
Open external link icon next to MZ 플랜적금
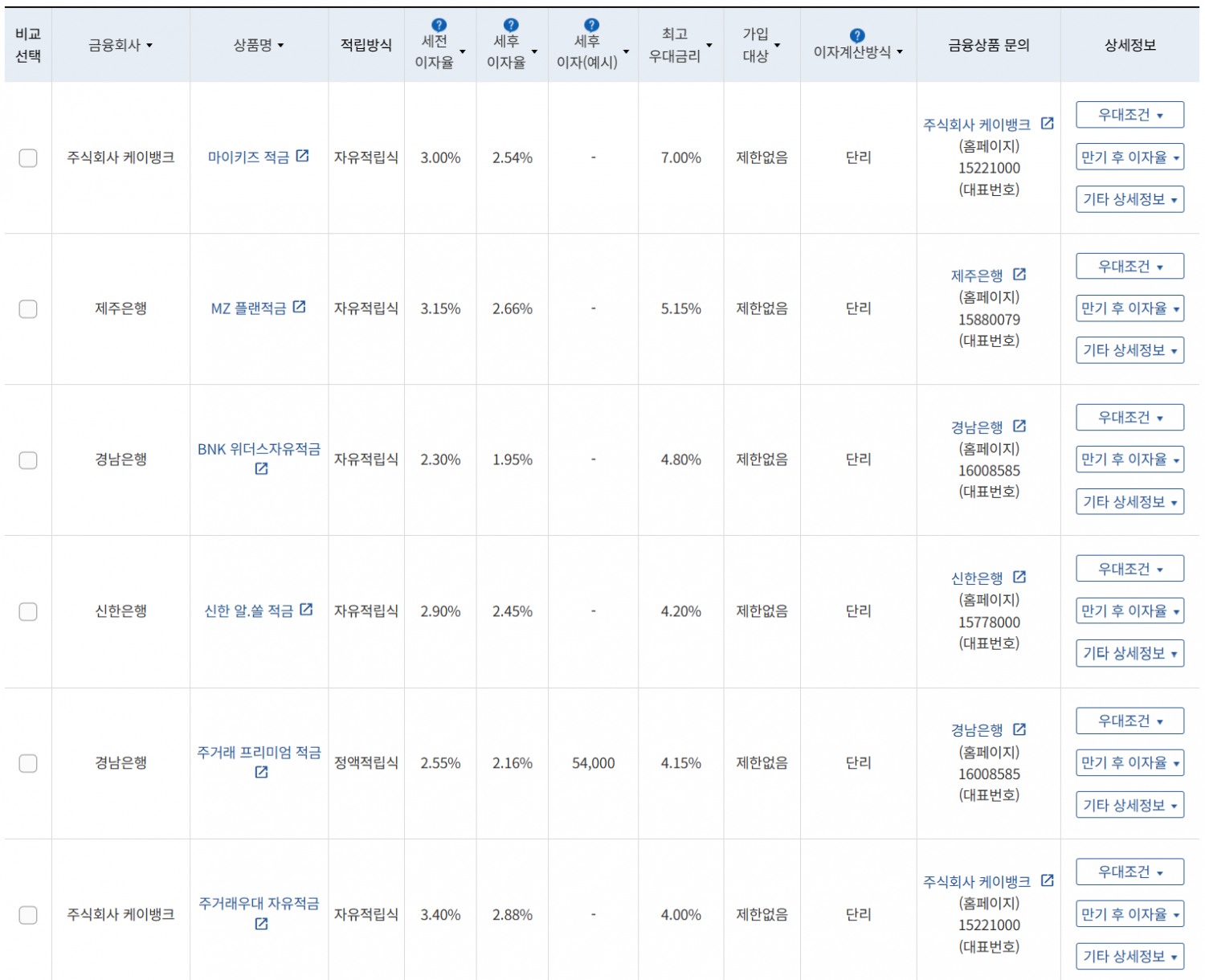pos(299,307)
